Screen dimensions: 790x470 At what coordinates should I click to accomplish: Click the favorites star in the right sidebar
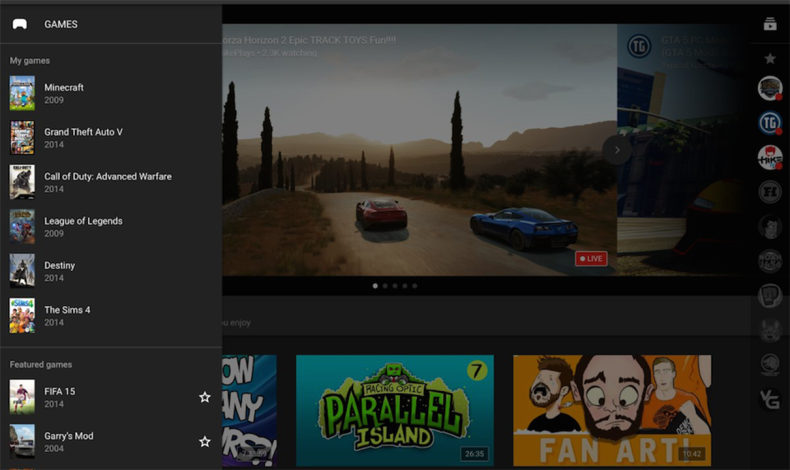(770, 58)
